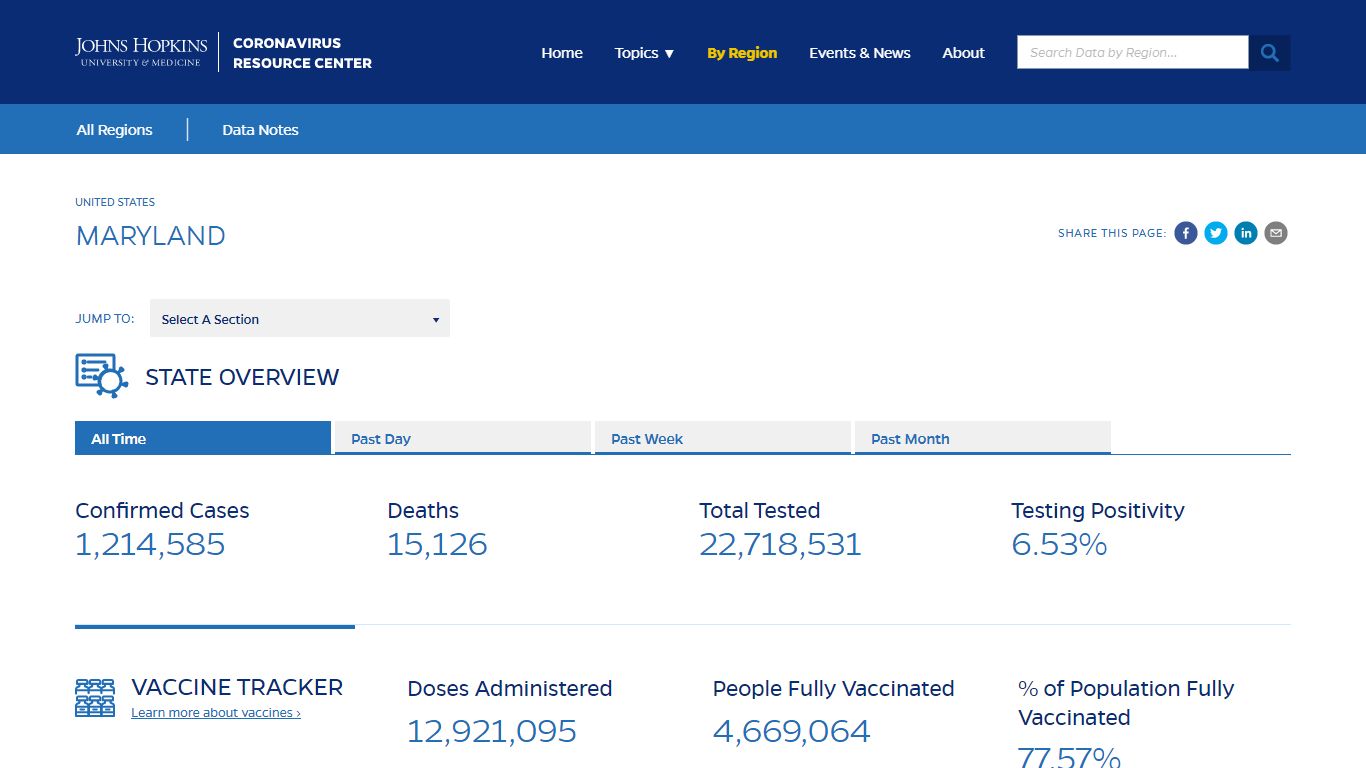Click the Jump To label

pyautogui.click(x=105, y=319)
